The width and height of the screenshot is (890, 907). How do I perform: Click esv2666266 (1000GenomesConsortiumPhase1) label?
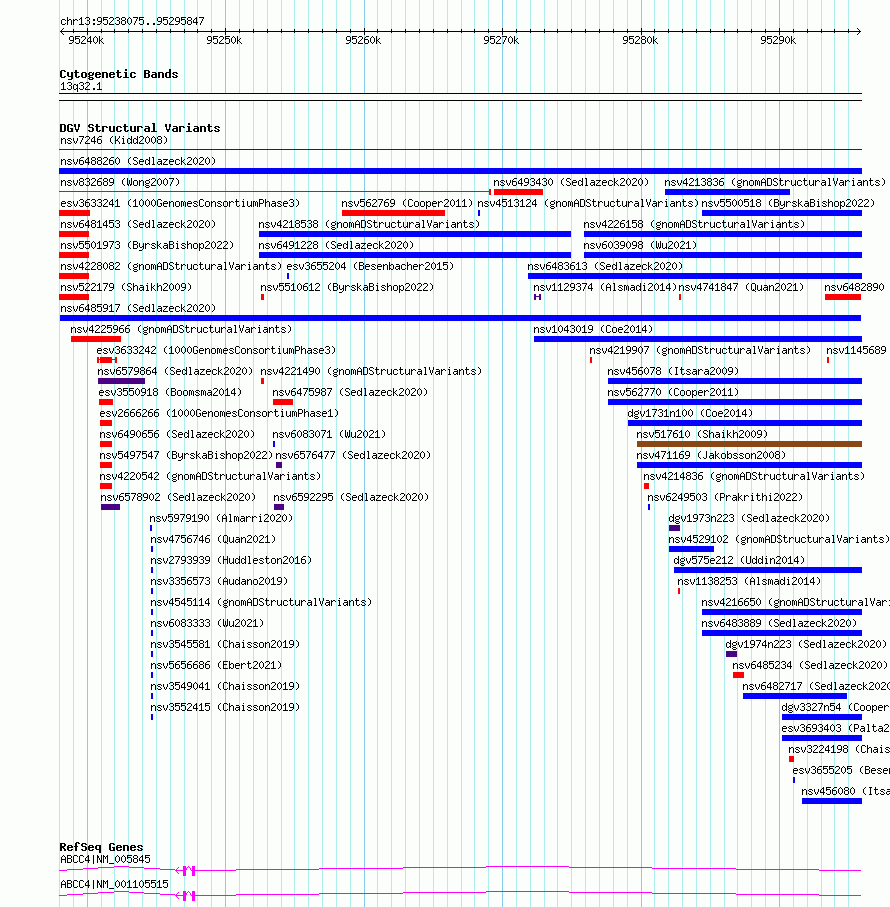coord(219,414)
